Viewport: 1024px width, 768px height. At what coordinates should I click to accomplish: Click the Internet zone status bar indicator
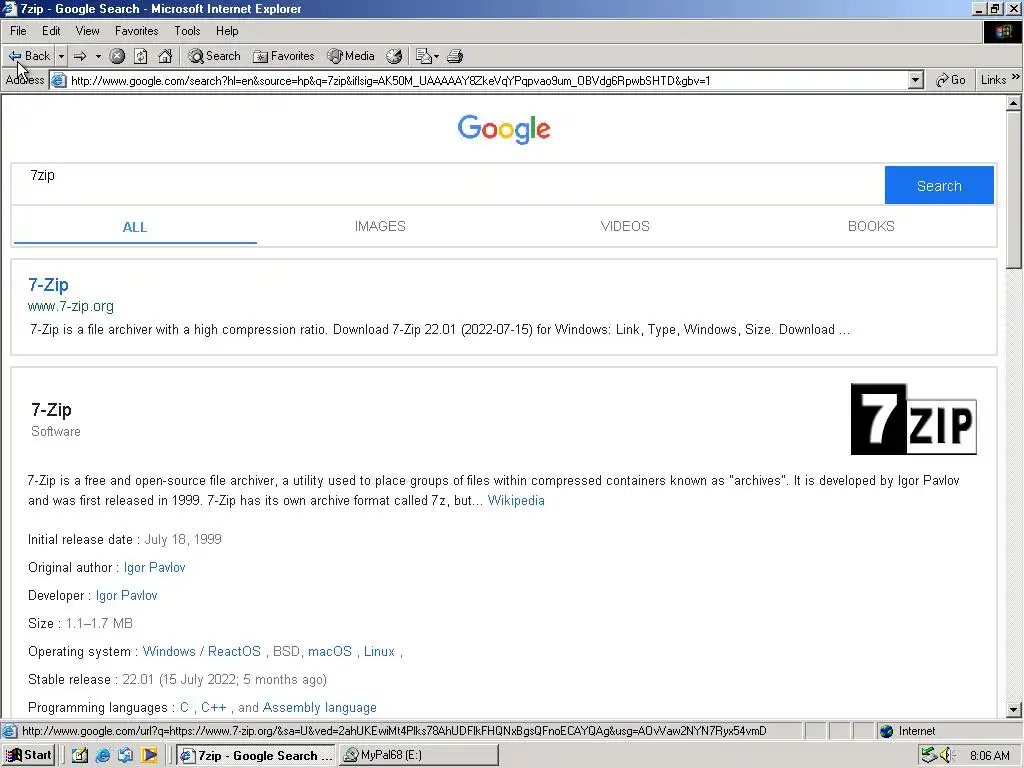click(908, 731)
